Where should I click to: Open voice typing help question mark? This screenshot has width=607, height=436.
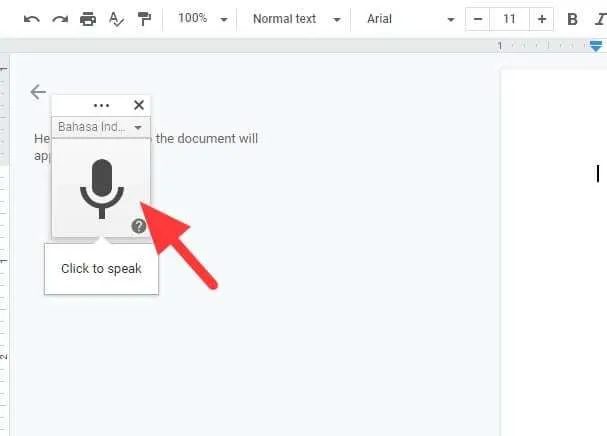139,226
